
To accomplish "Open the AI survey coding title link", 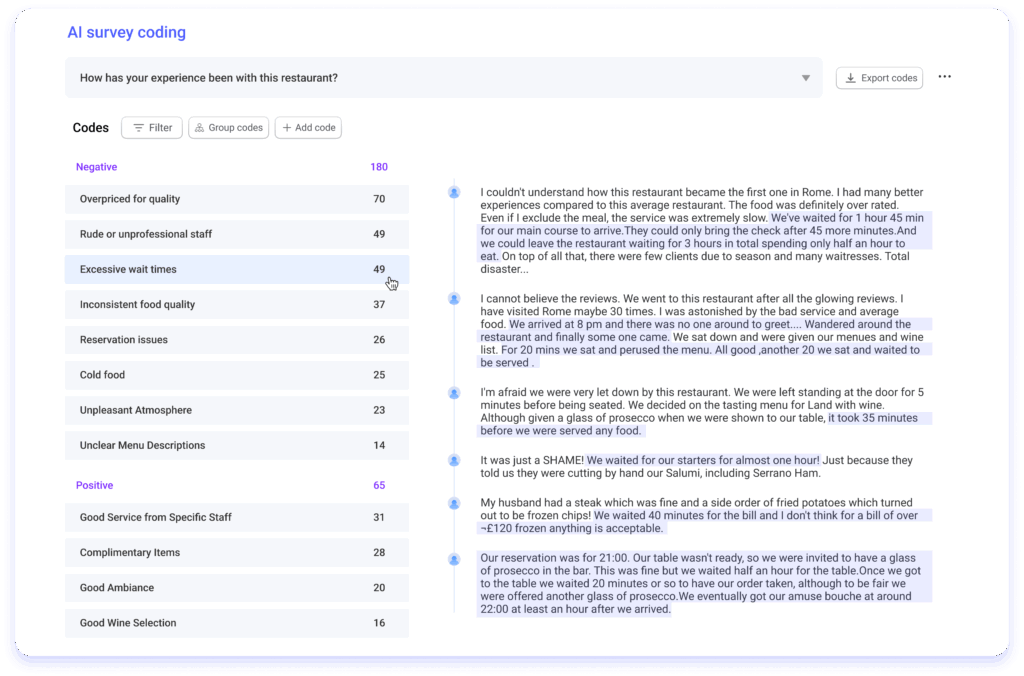I will tap(126, 32).
